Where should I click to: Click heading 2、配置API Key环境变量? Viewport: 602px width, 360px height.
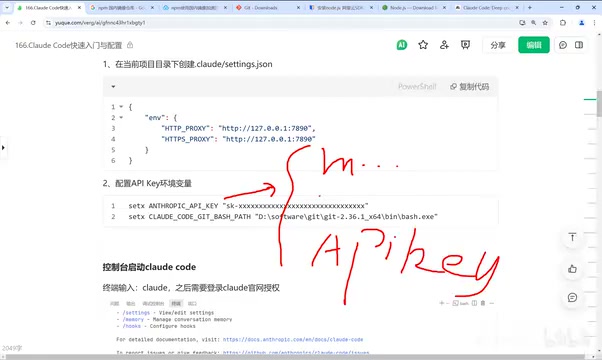[147, 183]
